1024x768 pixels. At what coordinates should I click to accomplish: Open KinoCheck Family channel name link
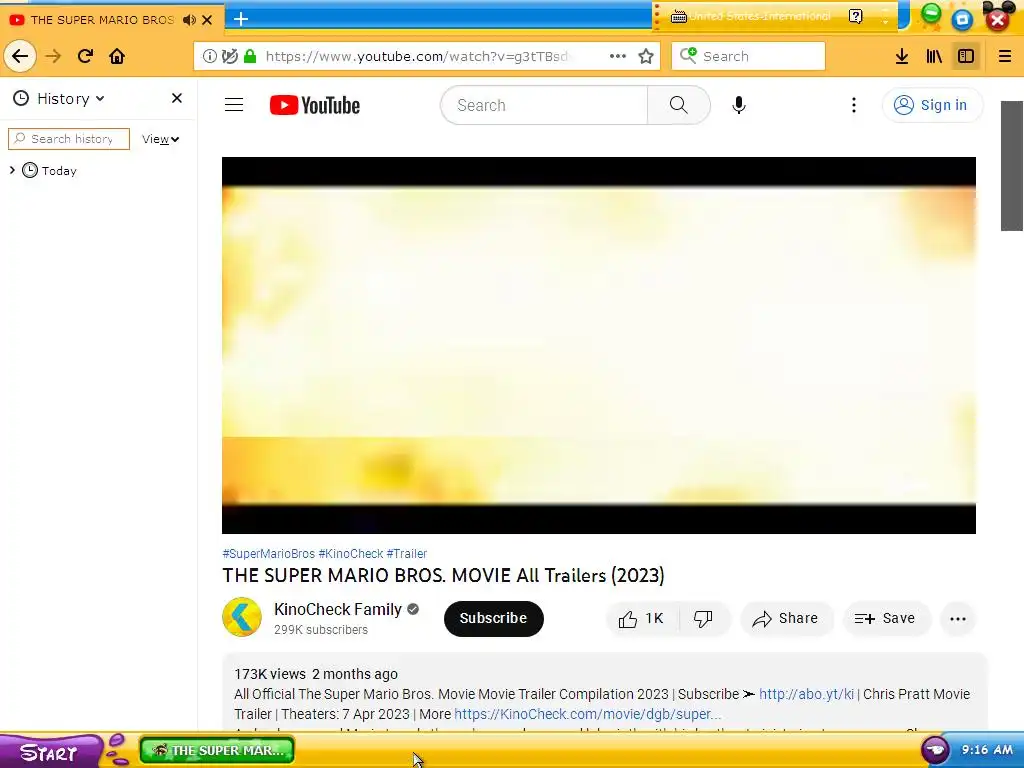click(x=338, y=609)
